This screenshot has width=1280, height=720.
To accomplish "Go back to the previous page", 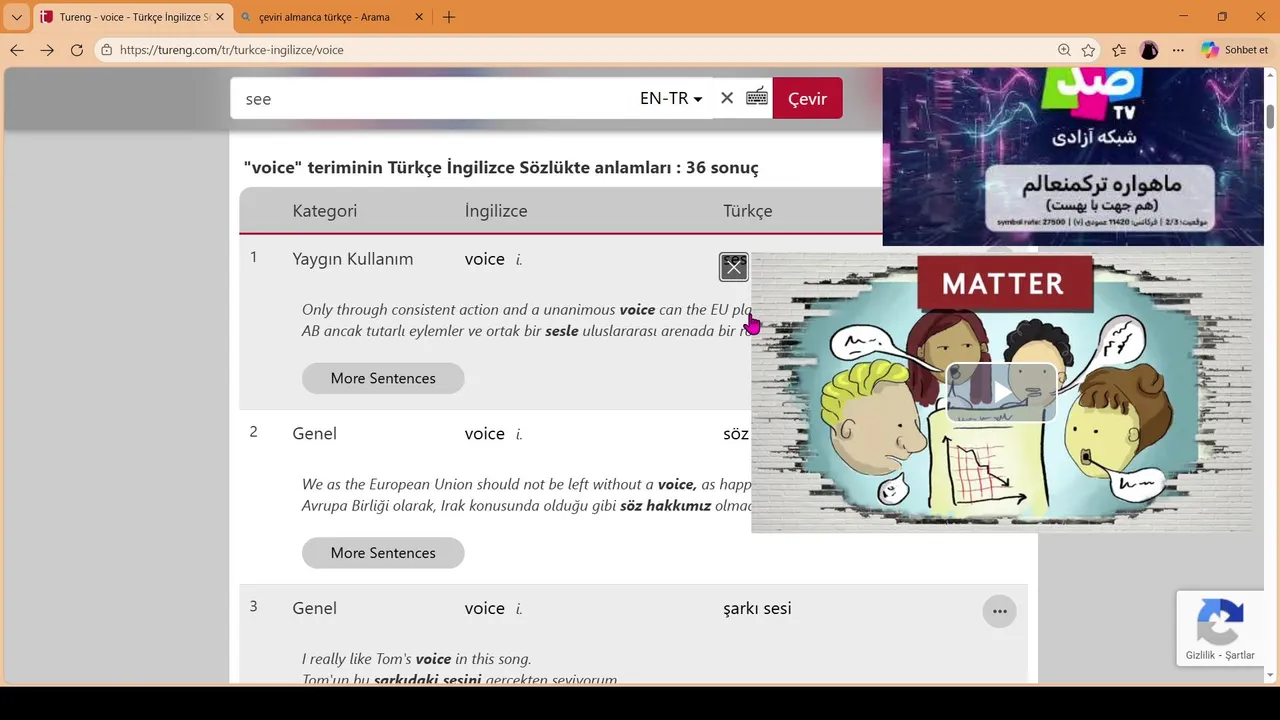I will point(17,50).
